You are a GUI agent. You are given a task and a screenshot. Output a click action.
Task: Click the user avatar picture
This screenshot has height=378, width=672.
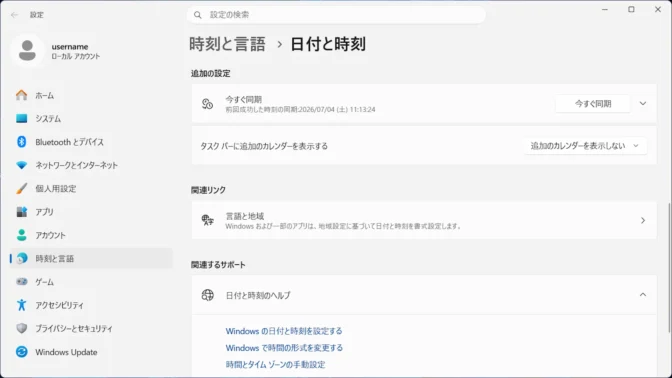tap(27, 51)
